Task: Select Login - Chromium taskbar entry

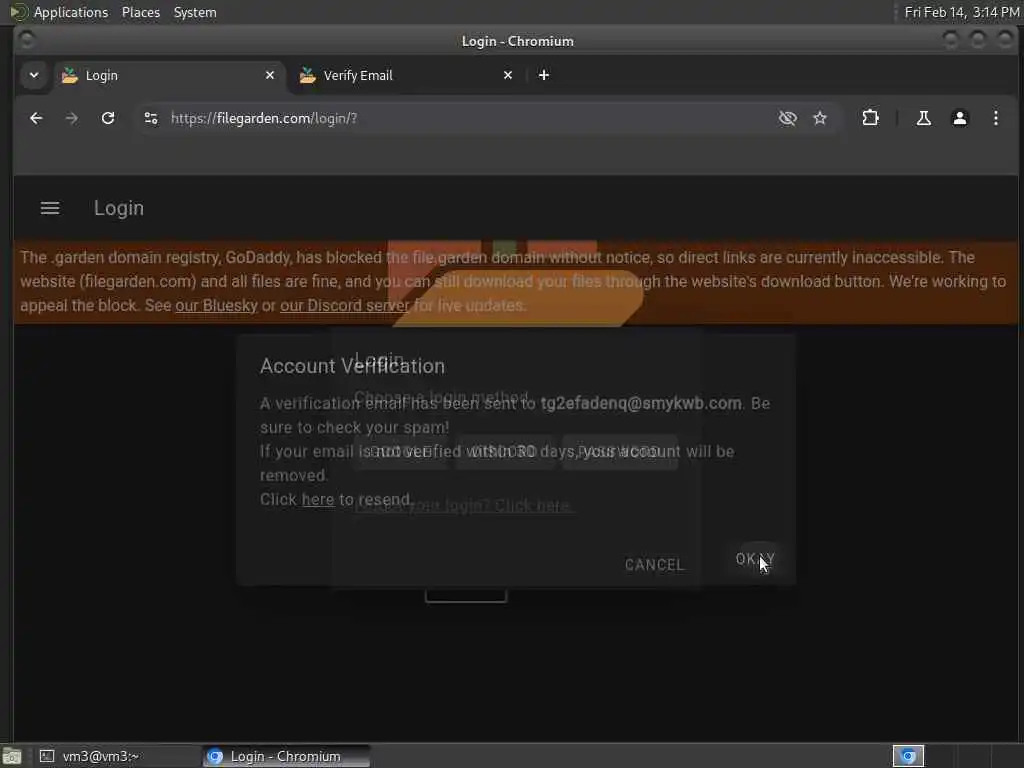Action: pos(286,756)
